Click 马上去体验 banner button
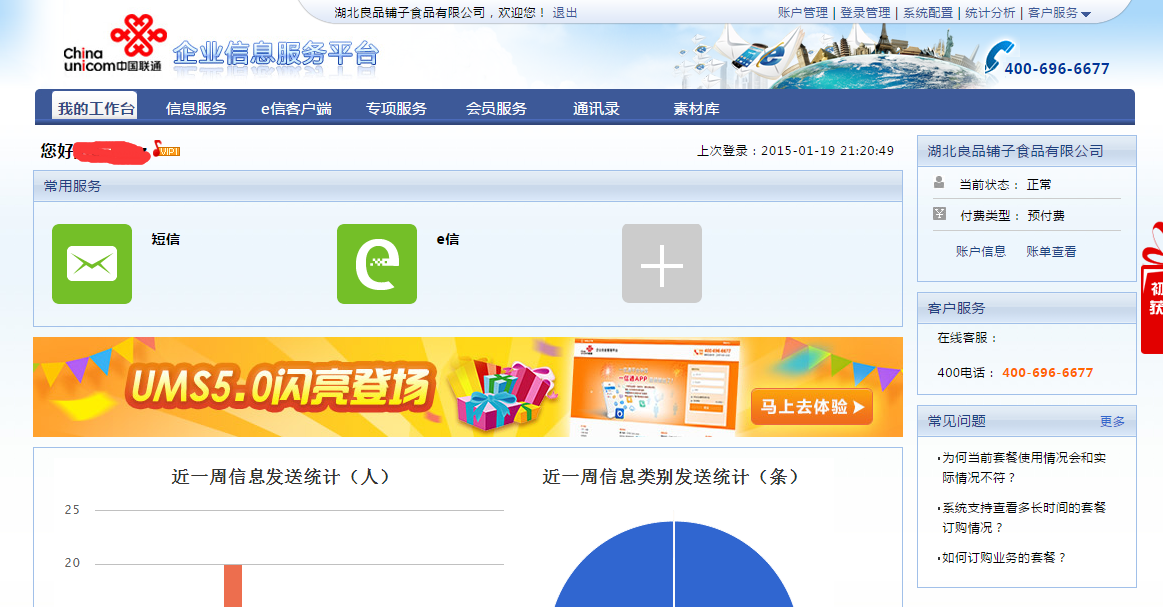Image resolution: width=1163 pixels, height=607 pixels. coord(811,407)
